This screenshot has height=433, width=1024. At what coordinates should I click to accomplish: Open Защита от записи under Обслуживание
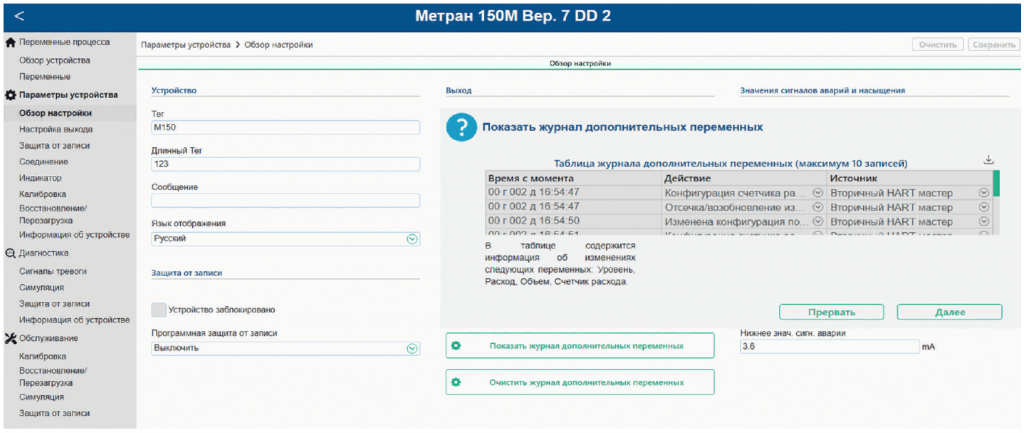[55, 413]
